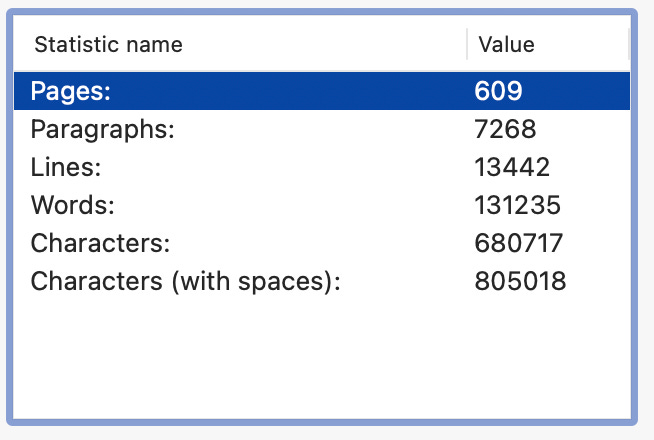Screen dimensions: 654x440
Task: Click the Value column header
Action: pos(548,44)
